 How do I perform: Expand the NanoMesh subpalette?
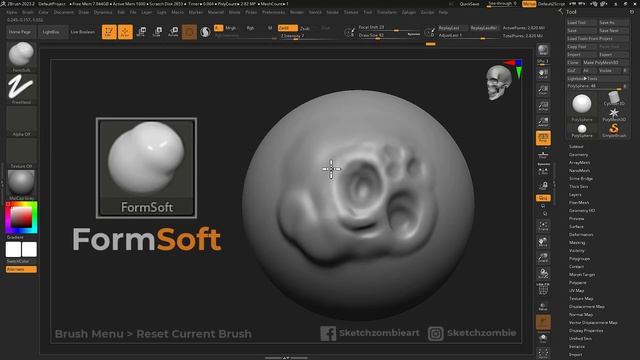[580, 171]
